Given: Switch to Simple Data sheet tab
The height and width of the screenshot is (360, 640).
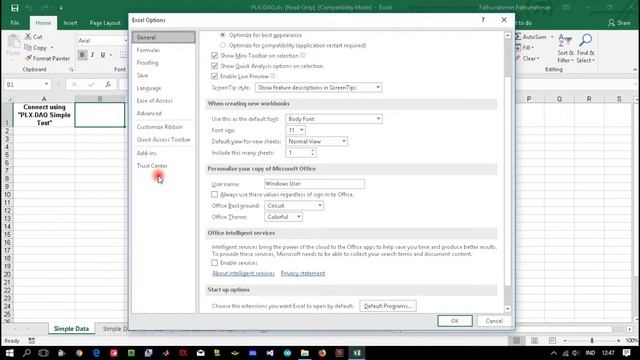Looking at the screenshot, I should click(x=71, y=329).
